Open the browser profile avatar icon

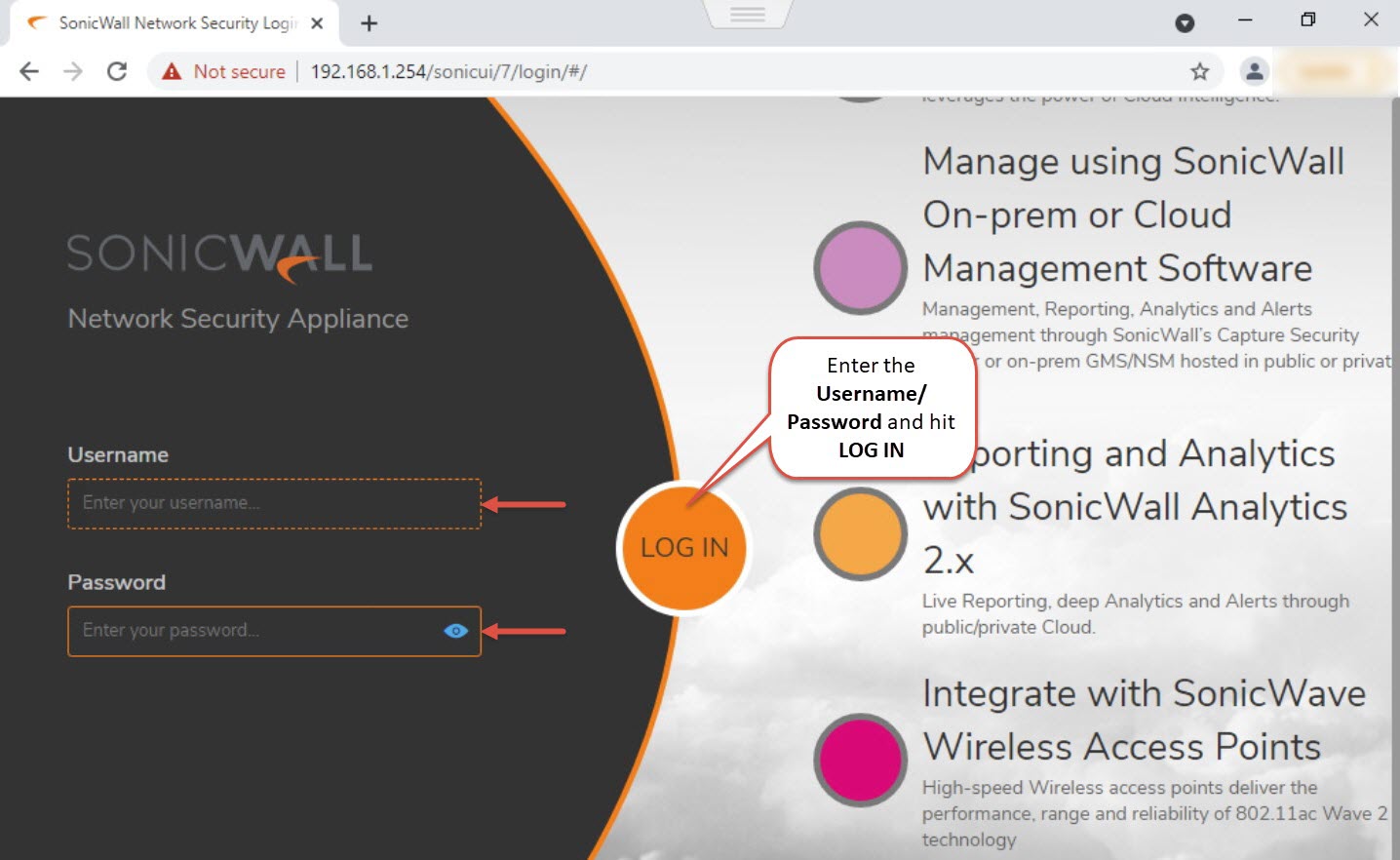[x=1254, y=71]
